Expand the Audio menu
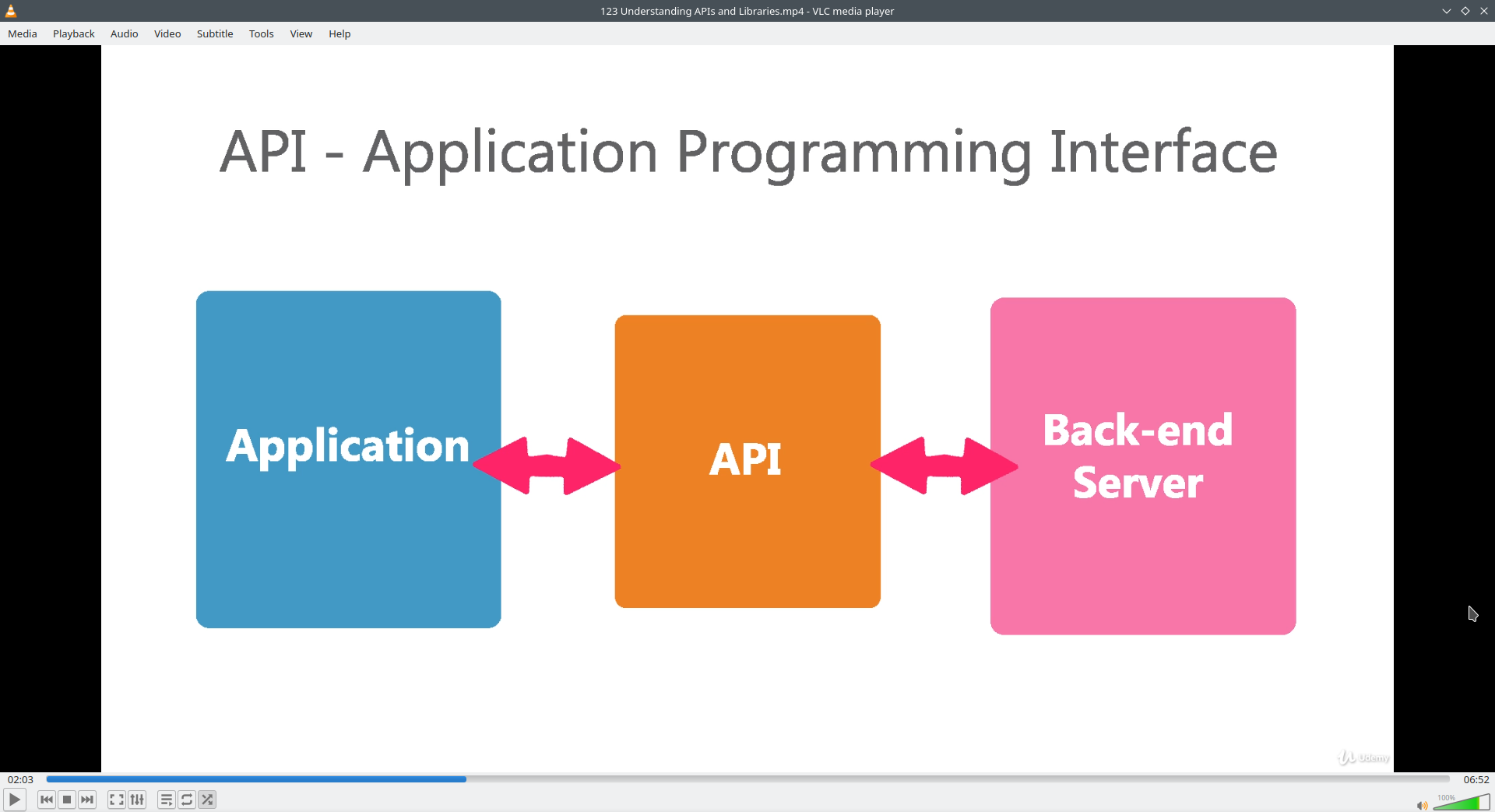 125,33
